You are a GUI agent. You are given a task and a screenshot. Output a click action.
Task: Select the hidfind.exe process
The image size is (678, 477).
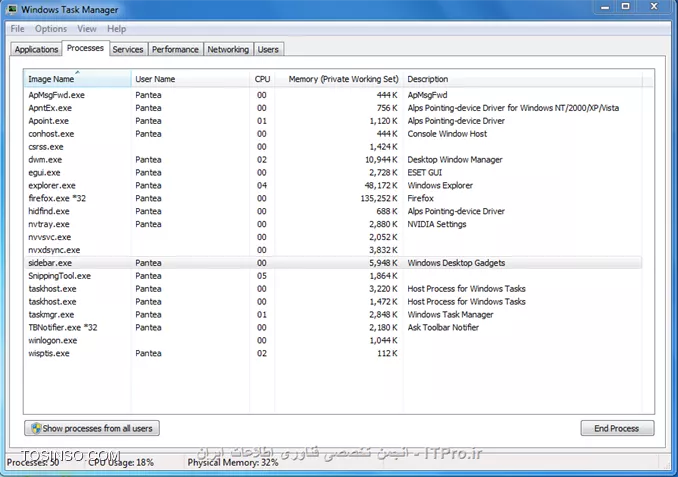point(333,211)
